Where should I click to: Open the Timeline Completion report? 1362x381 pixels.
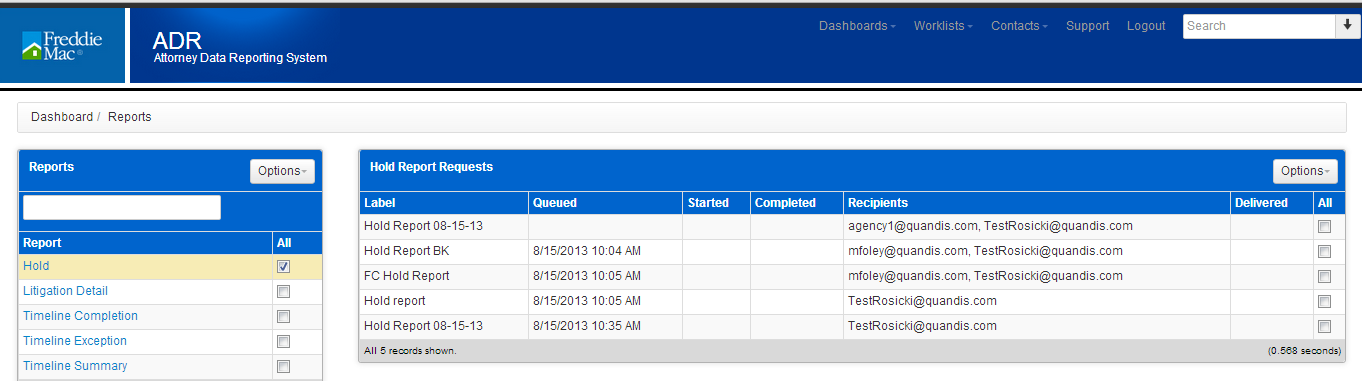point(80,316)
